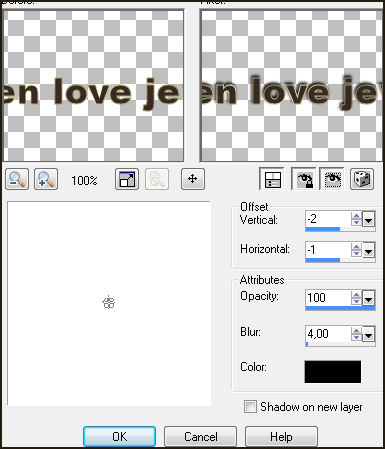The height and width of the screenshot is (449, 385).
Task: Click the Opacity spinner arrows
Action: coord(356,298)
